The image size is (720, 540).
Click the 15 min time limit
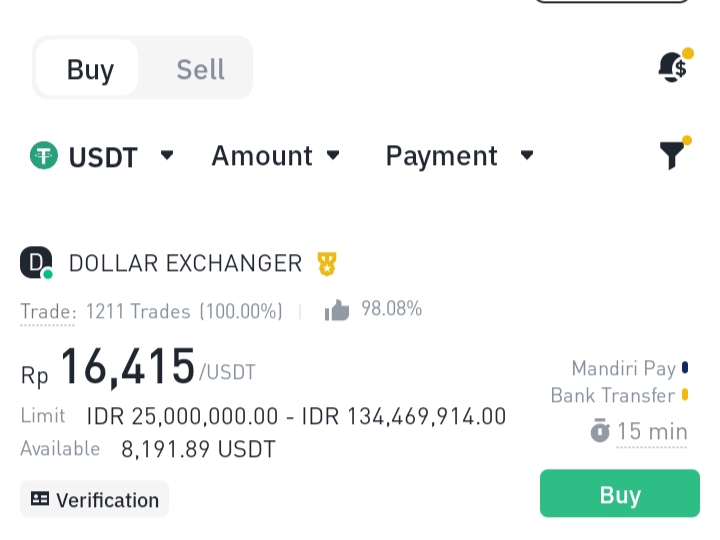pyautogui.click(x=651, y=432)
